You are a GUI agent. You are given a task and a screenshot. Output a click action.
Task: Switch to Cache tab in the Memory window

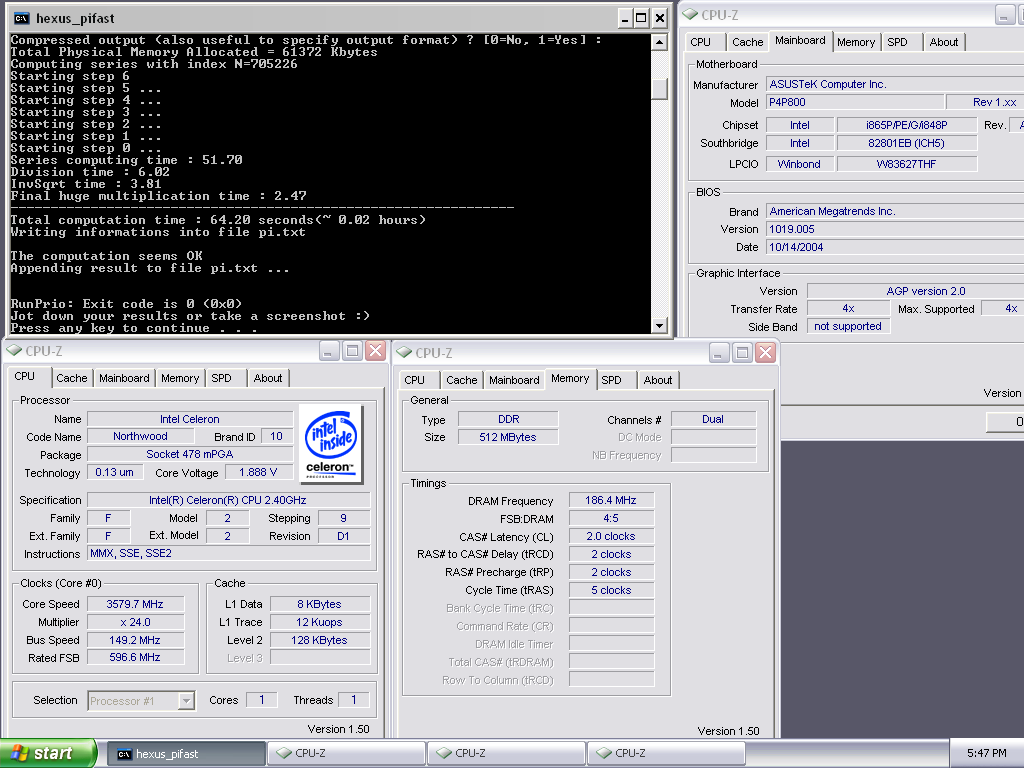tap(462, 380)
